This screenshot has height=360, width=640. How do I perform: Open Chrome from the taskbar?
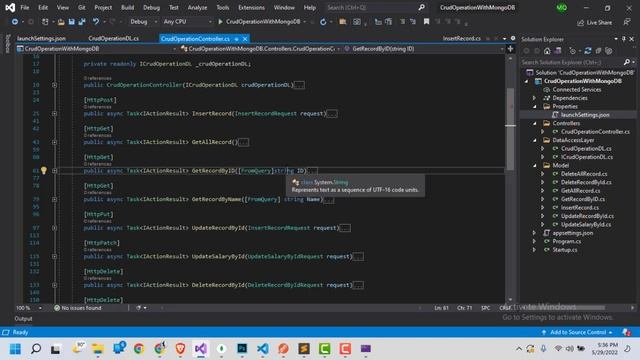139,349
